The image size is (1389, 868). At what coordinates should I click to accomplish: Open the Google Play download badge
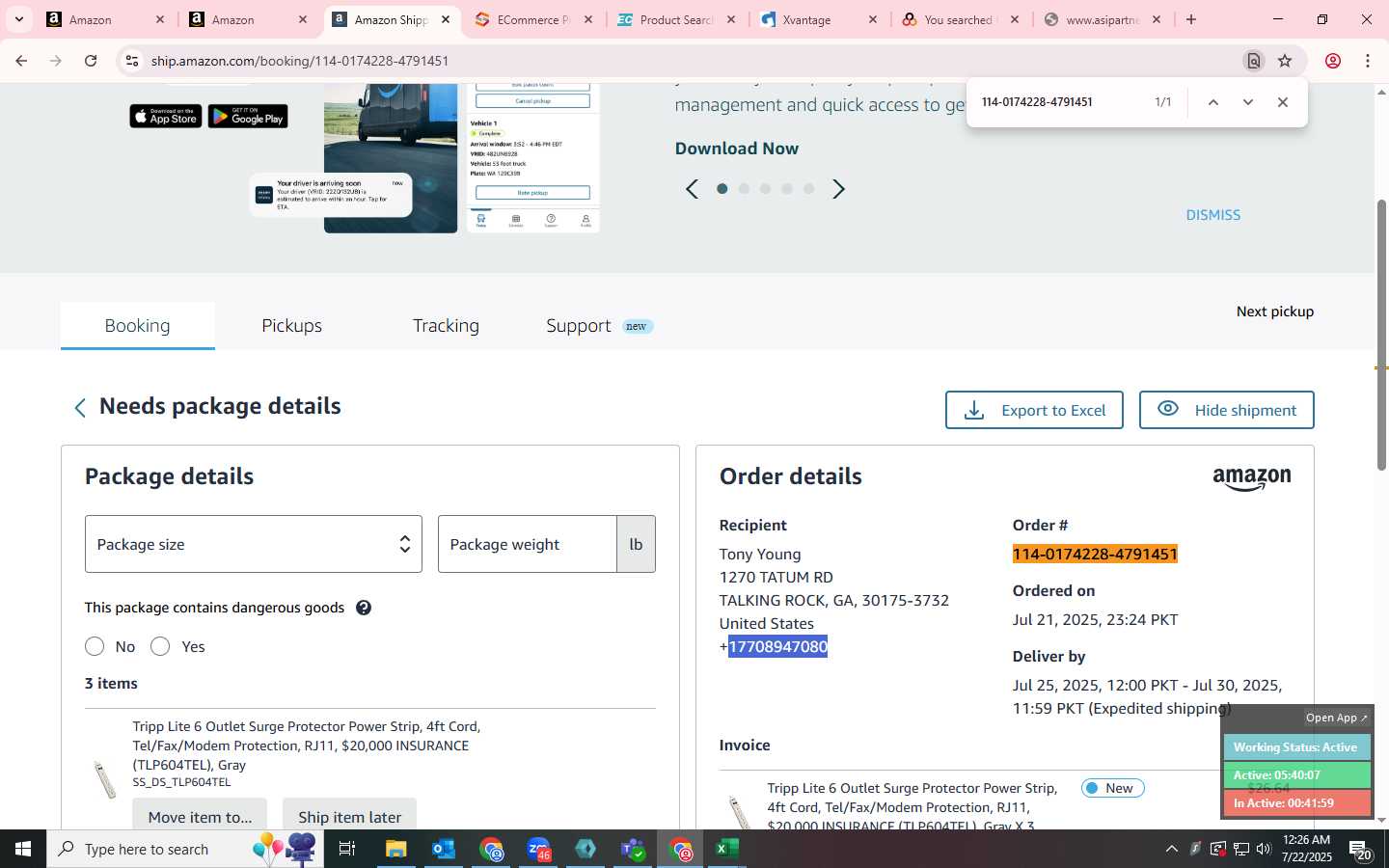click(248, 117)
